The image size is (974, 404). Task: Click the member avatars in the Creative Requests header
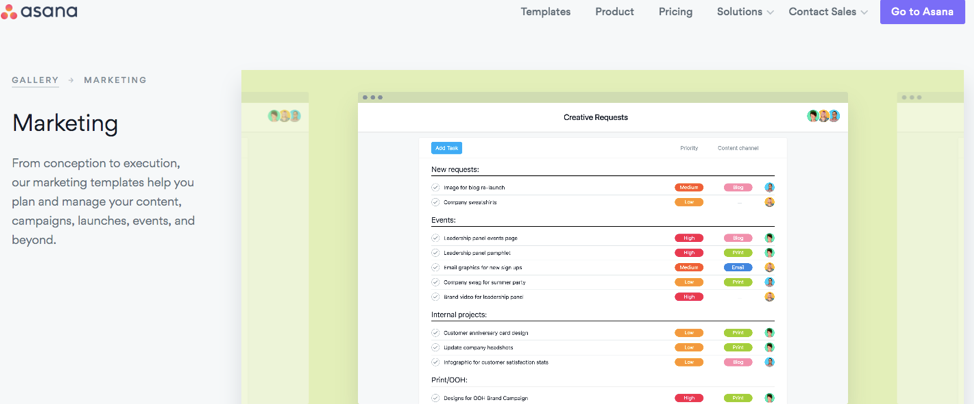click(x=824, y=116)
